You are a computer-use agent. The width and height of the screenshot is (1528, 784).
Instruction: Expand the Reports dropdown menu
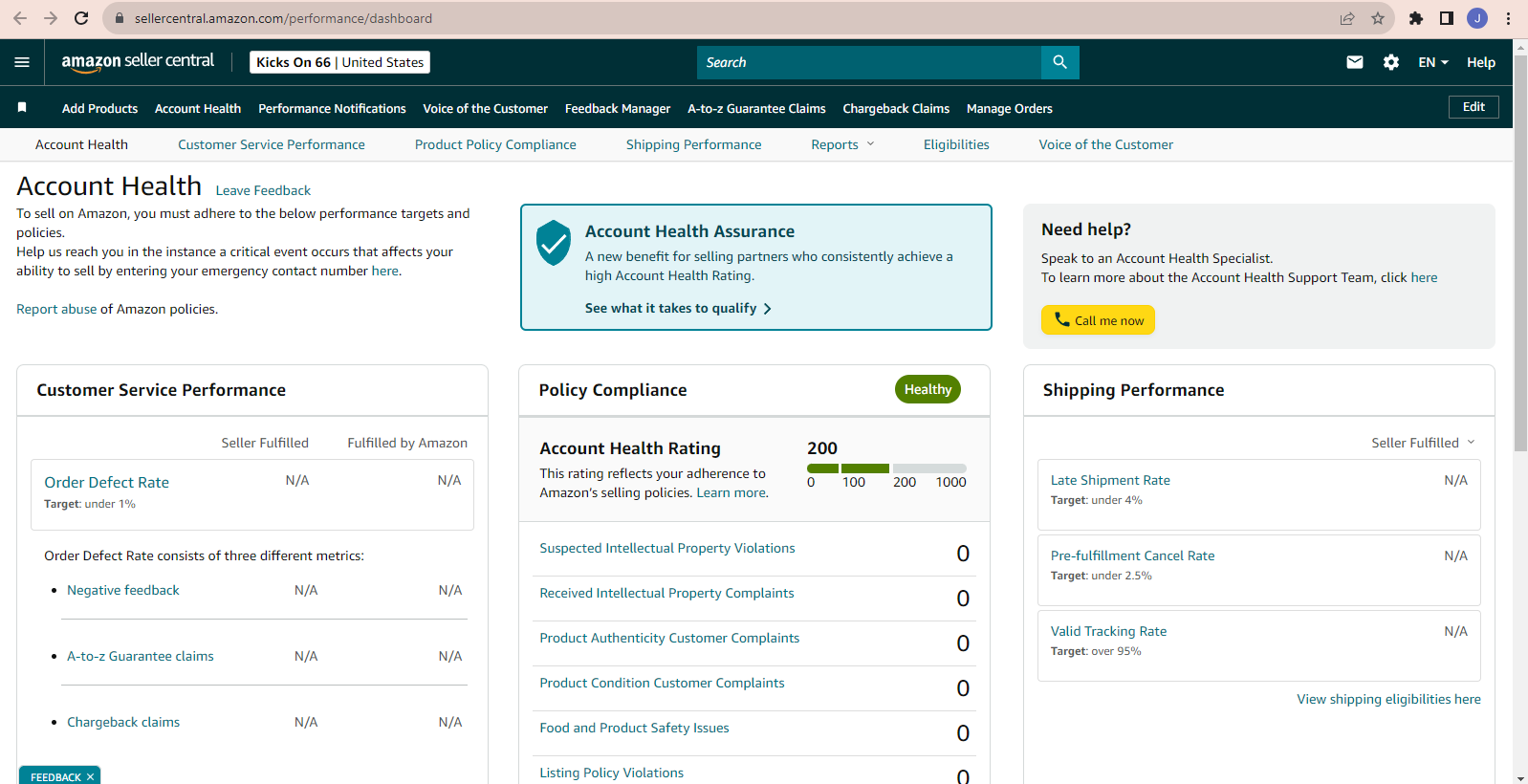point(842,144)
